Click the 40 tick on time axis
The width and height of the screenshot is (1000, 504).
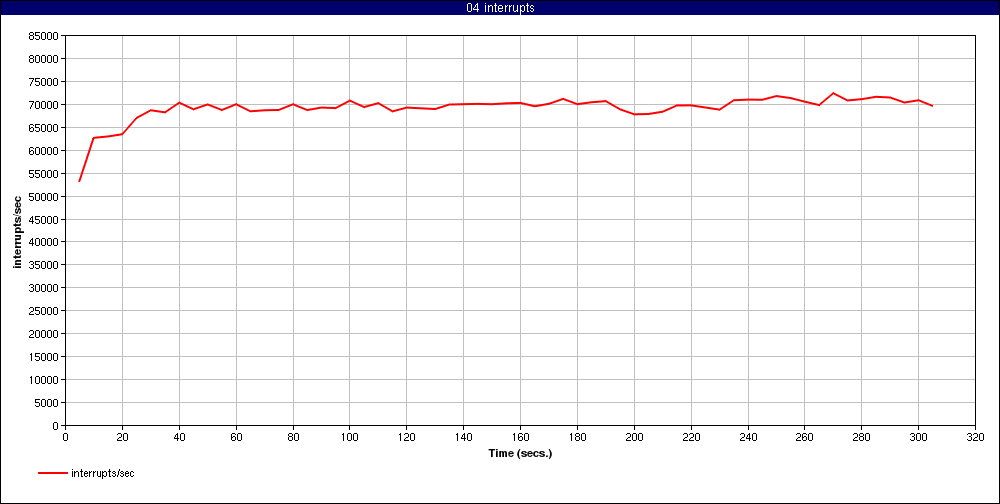[179, 437]
